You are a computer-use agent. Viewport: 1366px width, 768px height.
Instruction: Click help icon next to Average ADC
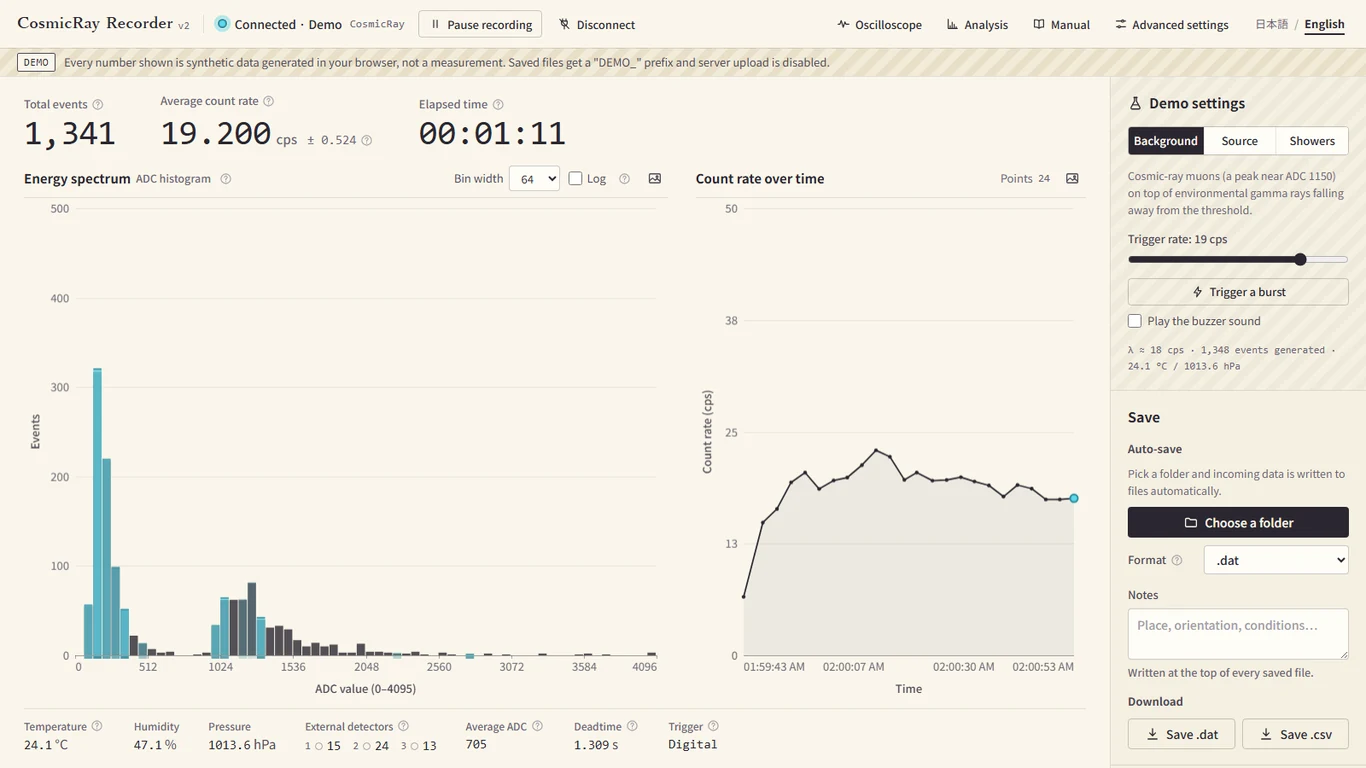[x=537, y=726]
